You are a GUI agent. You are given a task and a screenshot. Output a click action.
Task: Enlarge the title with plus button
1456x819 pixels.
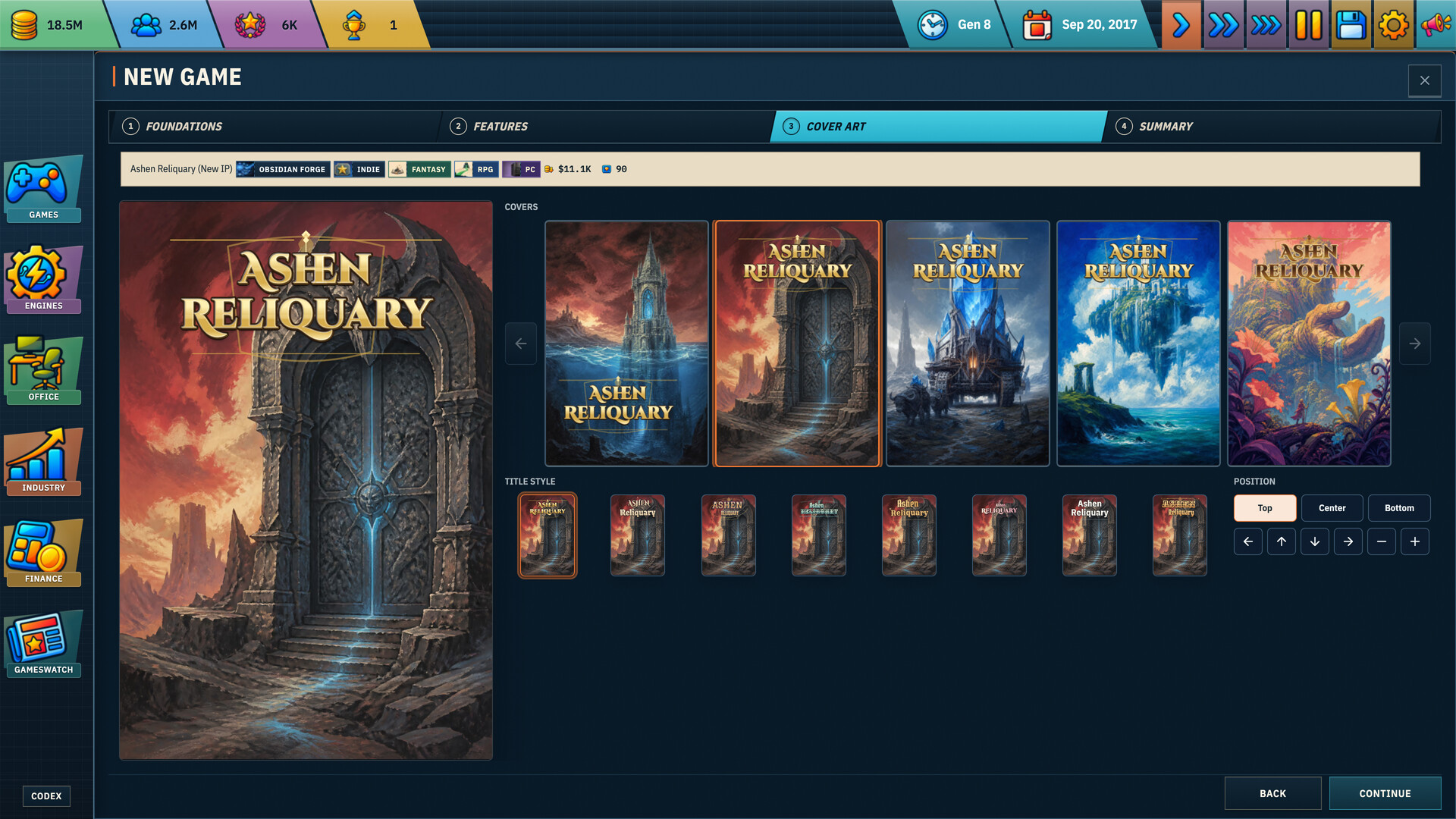point(1415,541)
